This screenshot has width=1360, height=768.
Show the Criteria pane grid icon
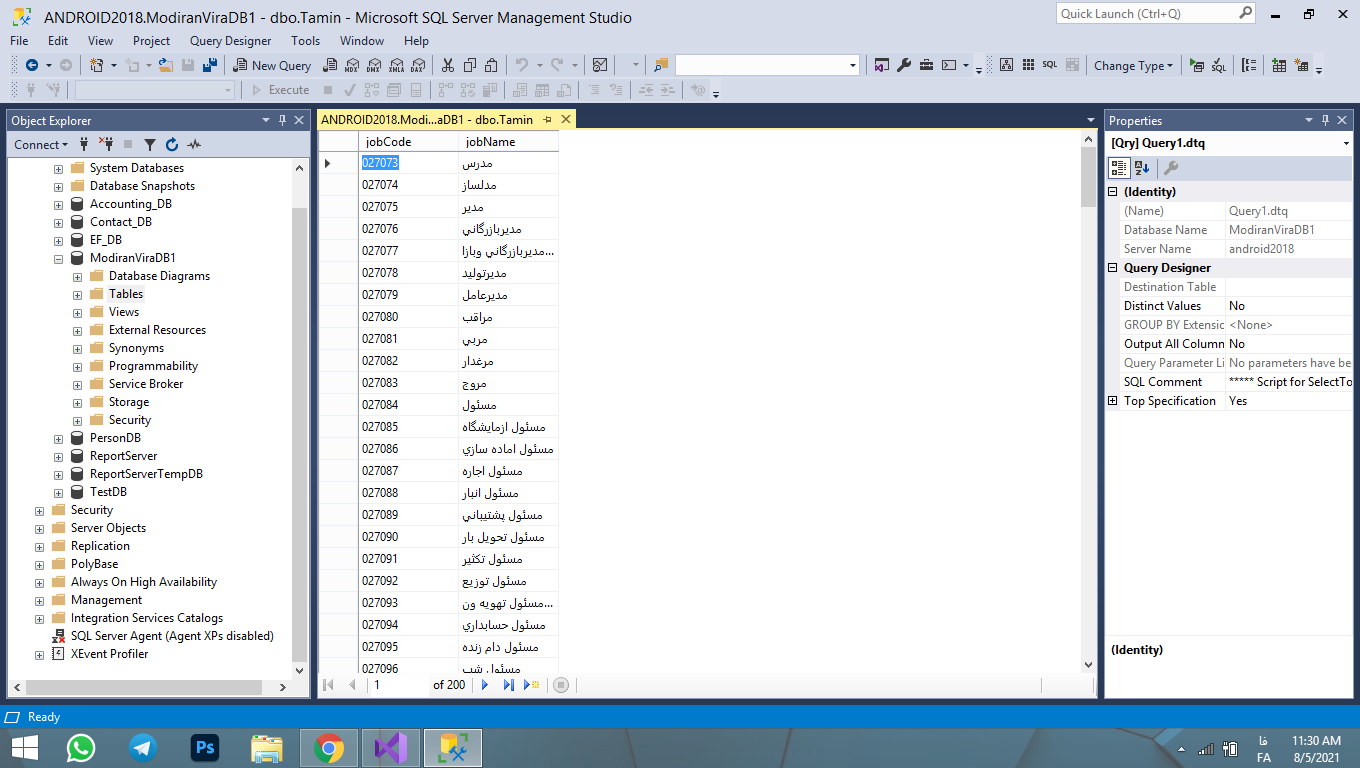pos(1029,65)
